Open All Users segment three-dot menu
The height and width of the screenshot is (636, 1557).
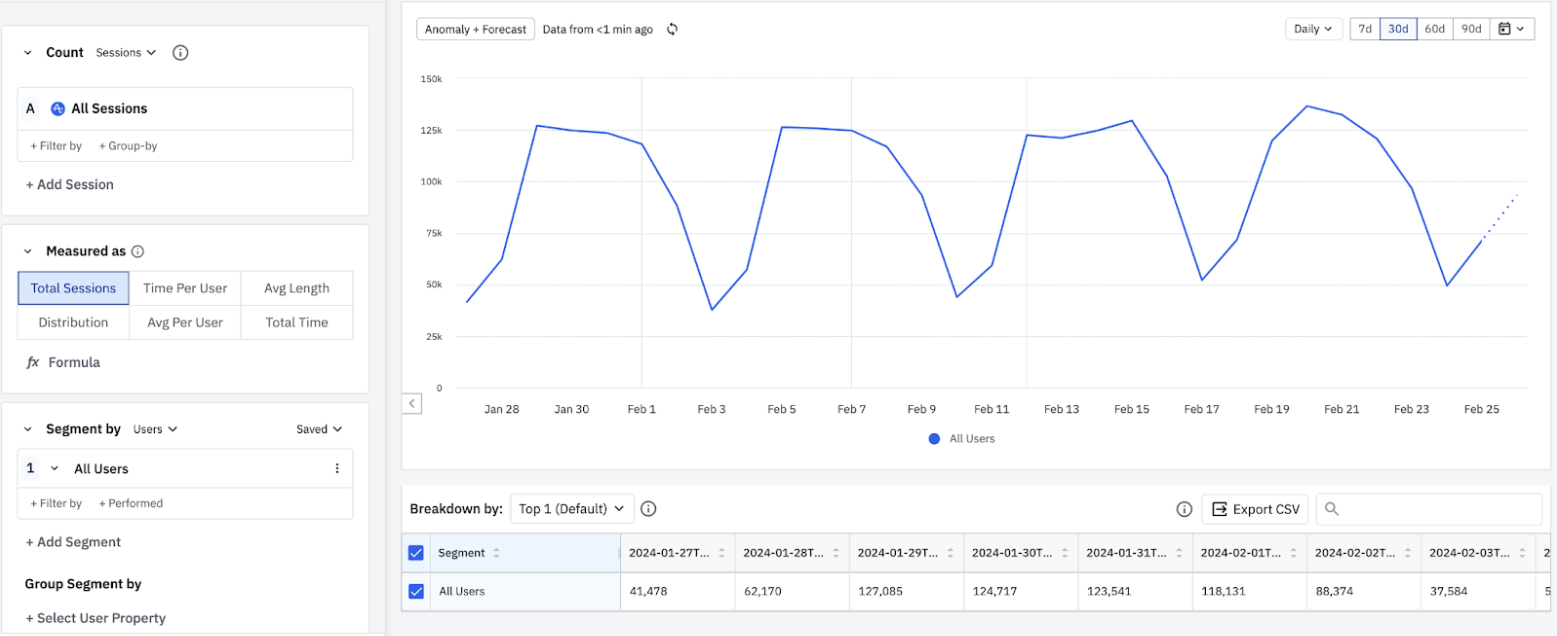pos(337,469)
